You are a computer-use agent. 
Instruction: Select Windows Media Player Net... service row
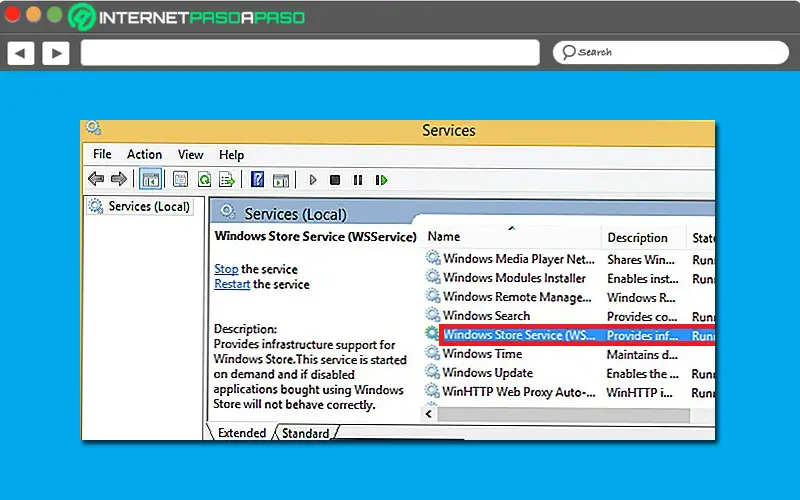click(569, 259)
